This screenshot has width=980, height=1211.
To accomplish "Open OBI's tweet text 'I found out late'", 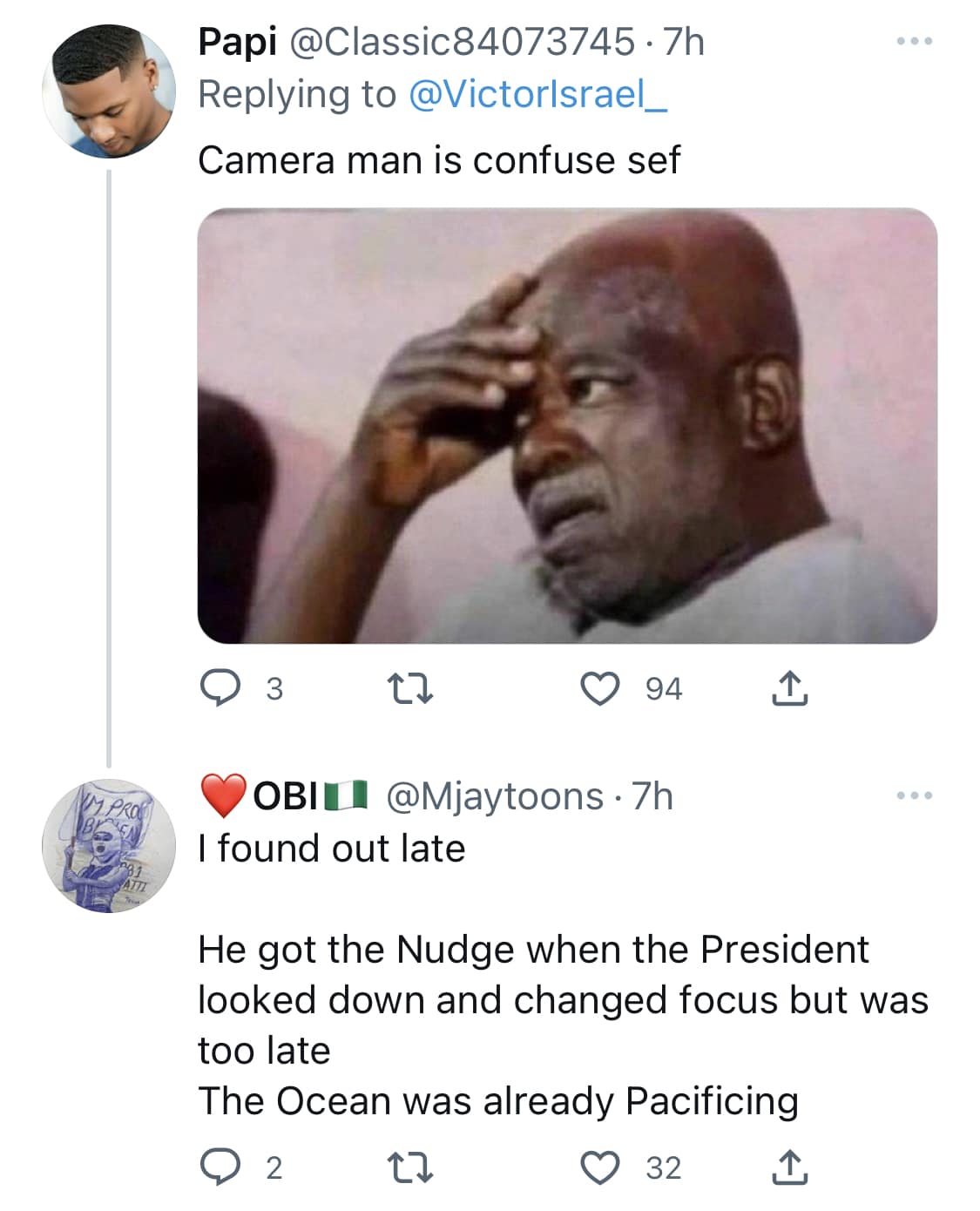I will (x=332, y=849).
